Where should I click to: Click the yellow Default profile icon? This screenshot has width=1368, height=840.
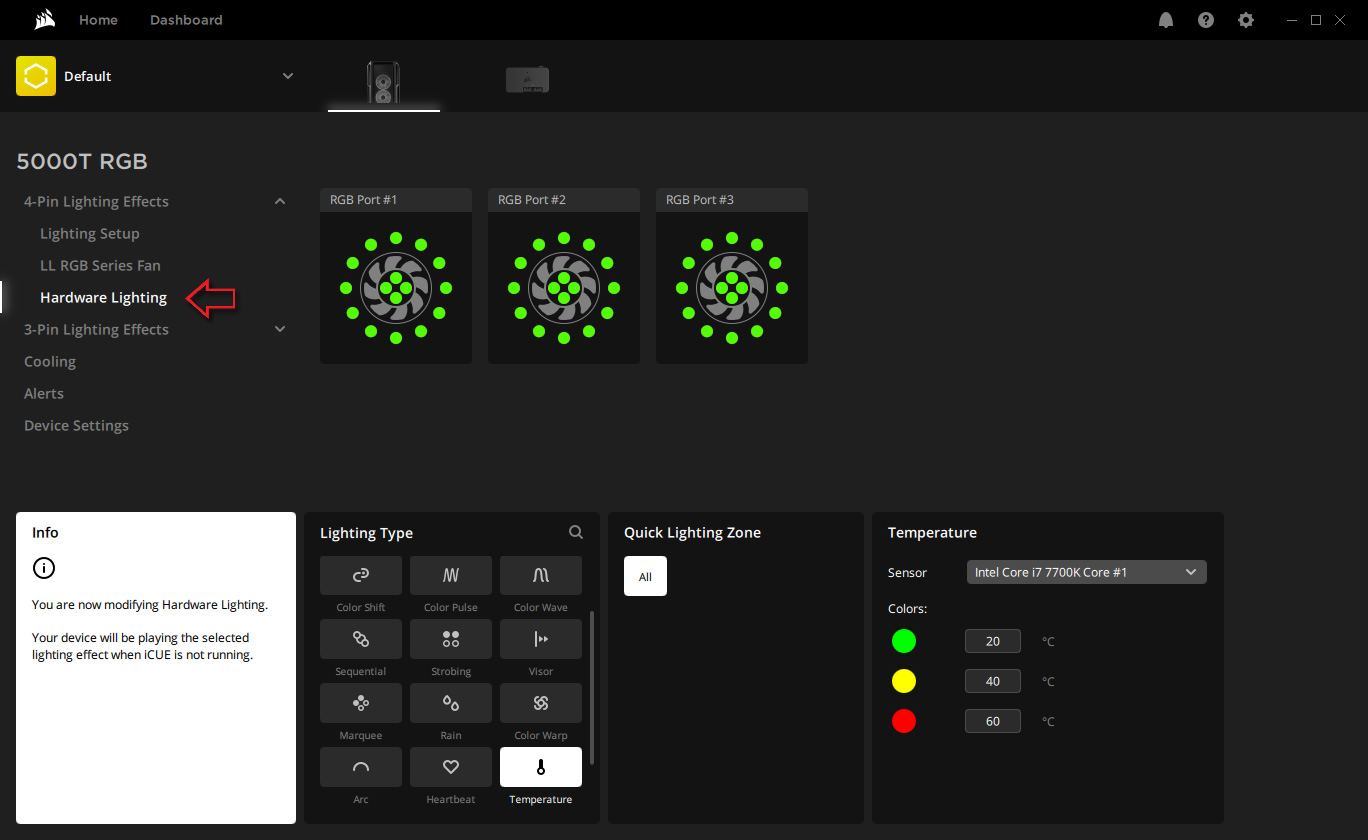point(36,76)
